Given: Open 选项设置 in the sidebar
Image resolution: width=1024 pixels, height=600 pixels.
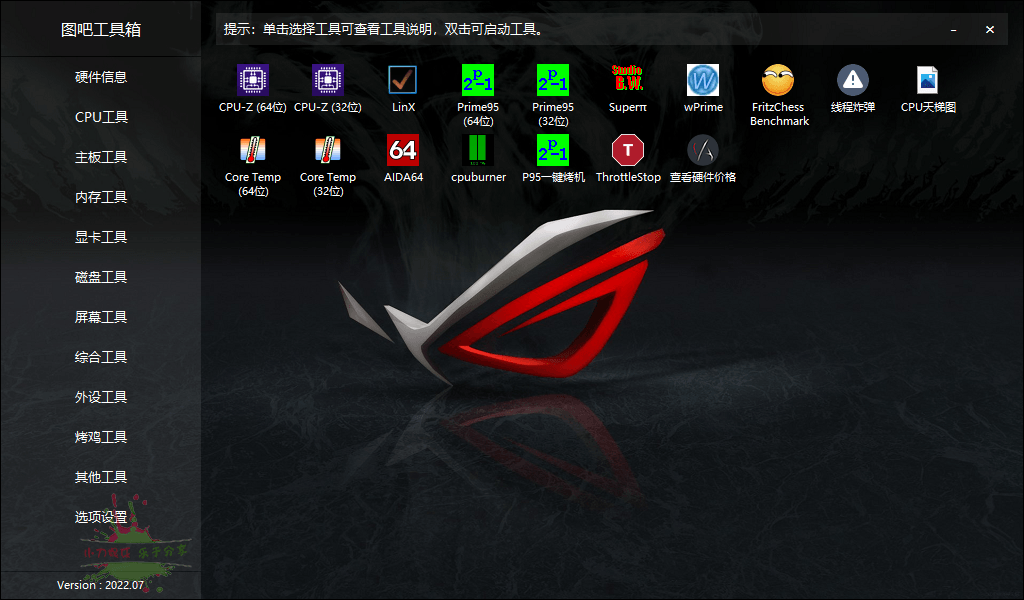Looking at the screenshot, I should pos(101,517).
